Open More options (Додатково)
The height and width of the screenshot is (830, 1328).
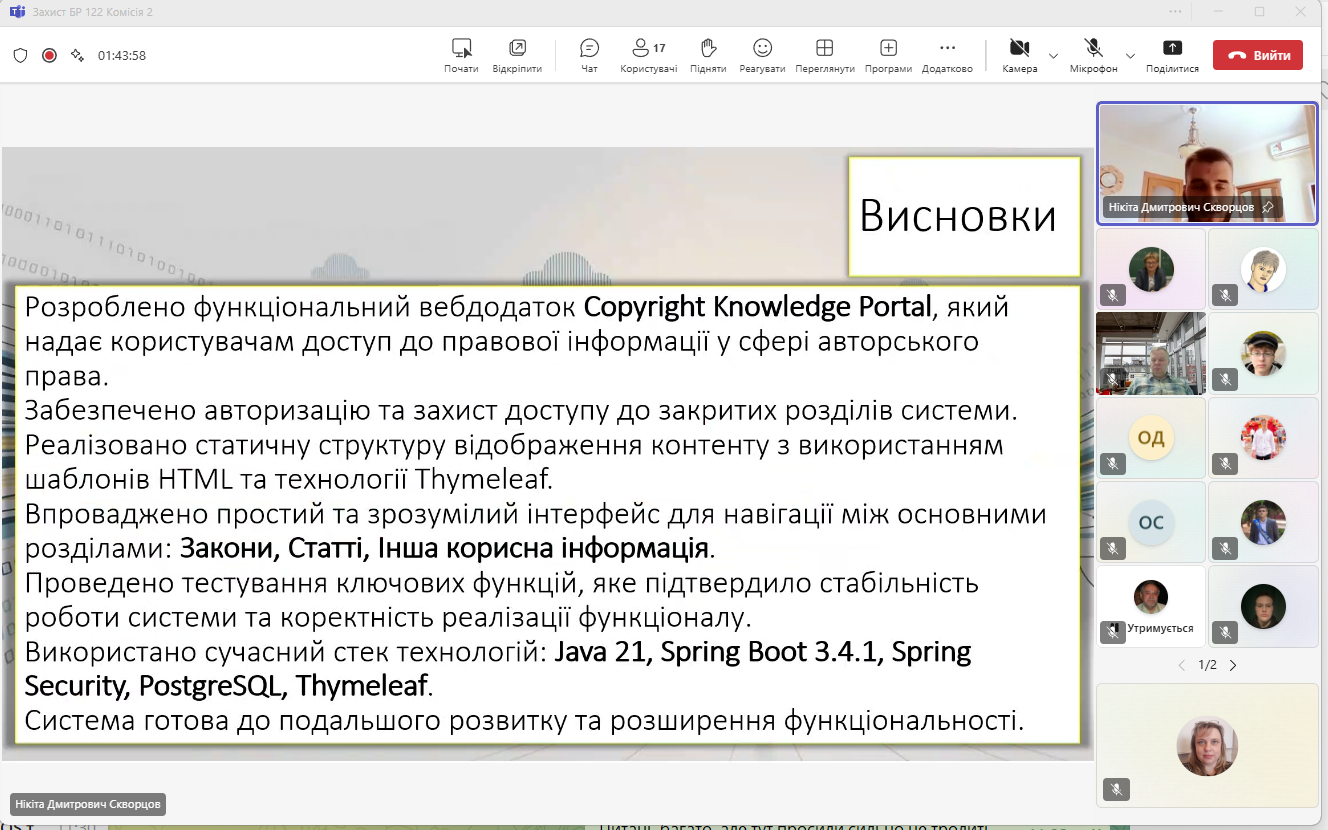tap(947, 54)
